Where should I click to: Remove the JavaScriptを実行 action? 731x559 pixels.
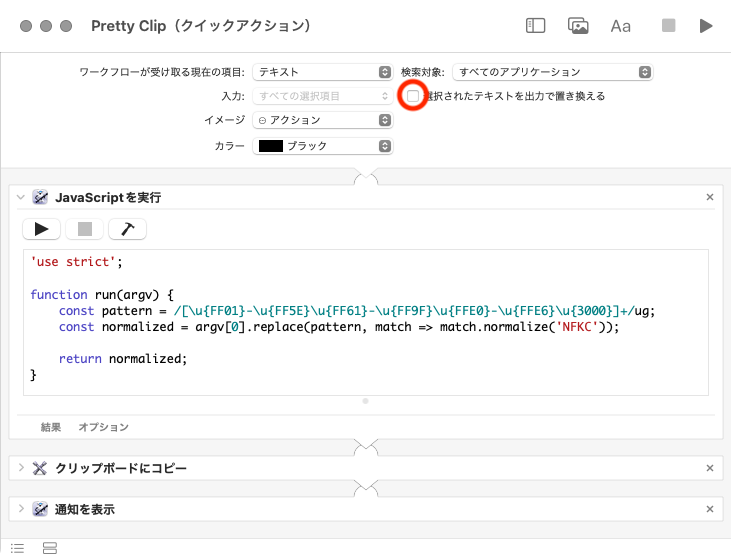click(710, 197)
